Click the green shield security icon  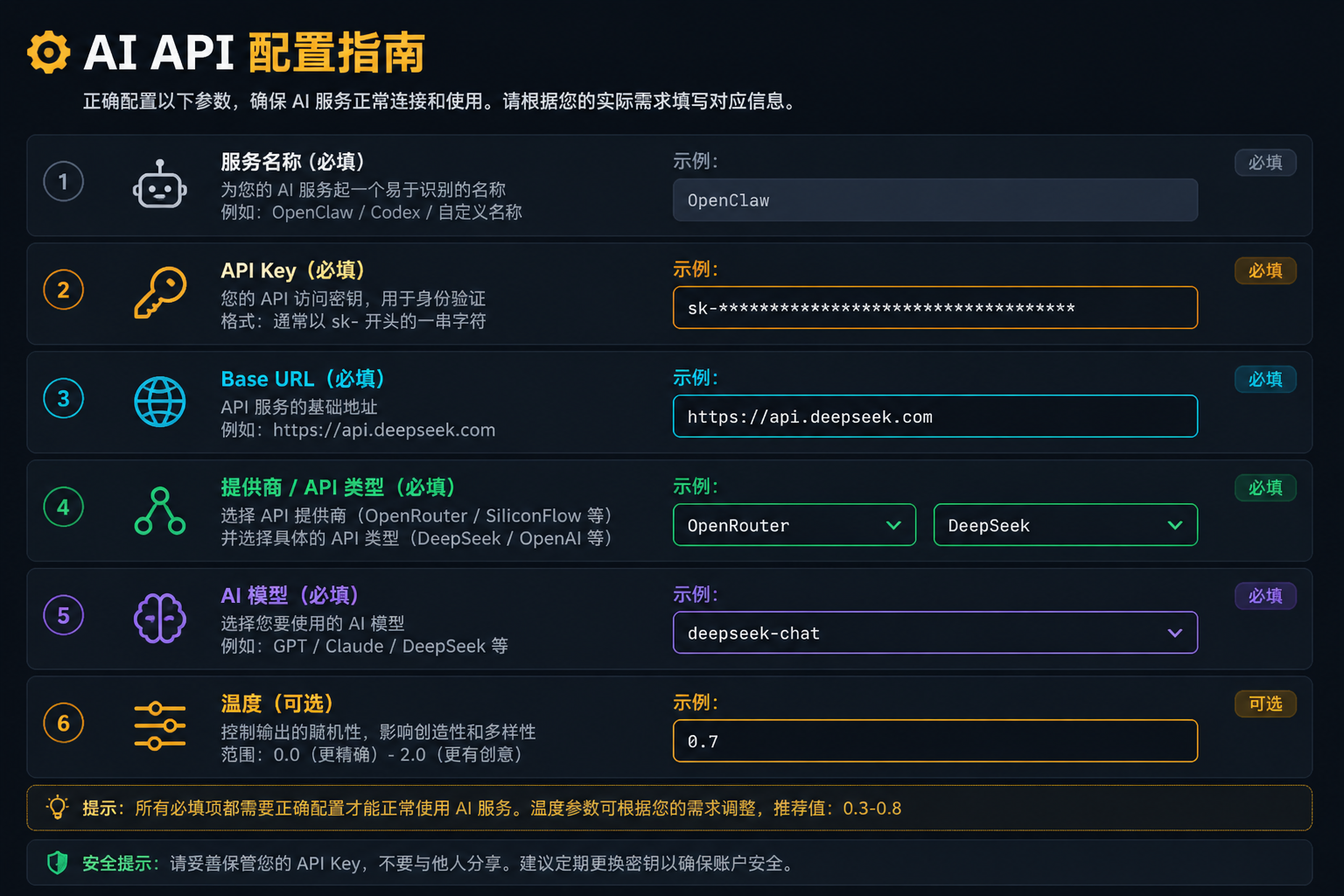point(58,863)
